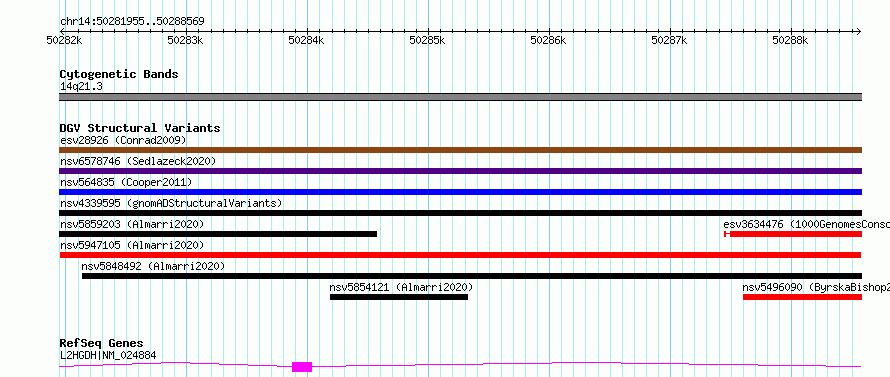Click the L2HGDH|NM_024884 gene label

pyautogui.click(x=108, y=355)
